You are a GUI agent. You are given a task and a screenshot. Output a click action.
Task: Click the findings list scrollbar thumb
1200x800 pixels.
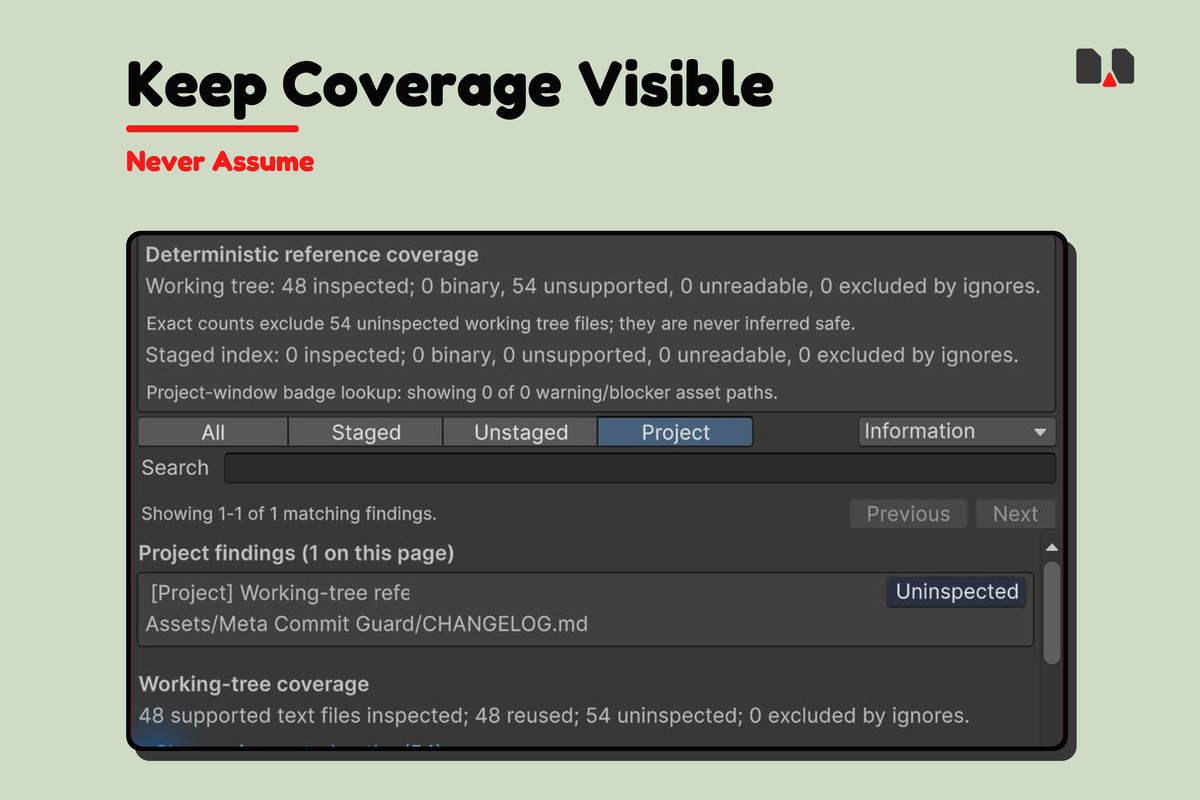(x=1051, y=612)
